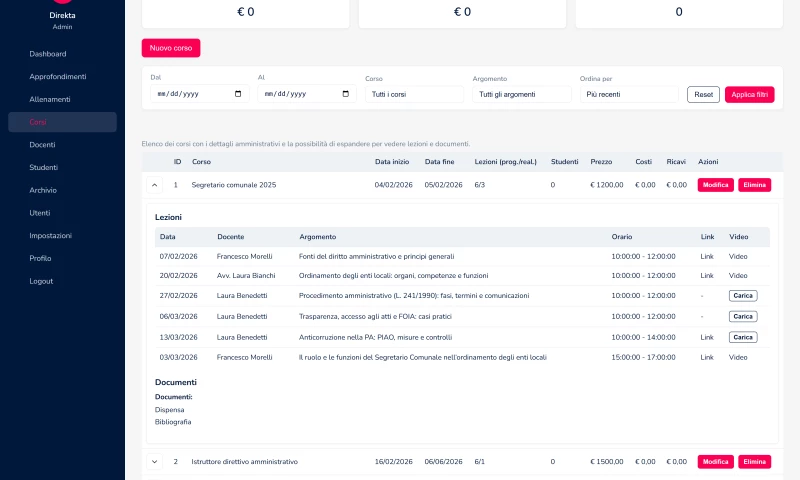This screenshot has height=480, width=800.
Task: Open Link for the 03/03/2026 lesson
Action: point(707,358)
